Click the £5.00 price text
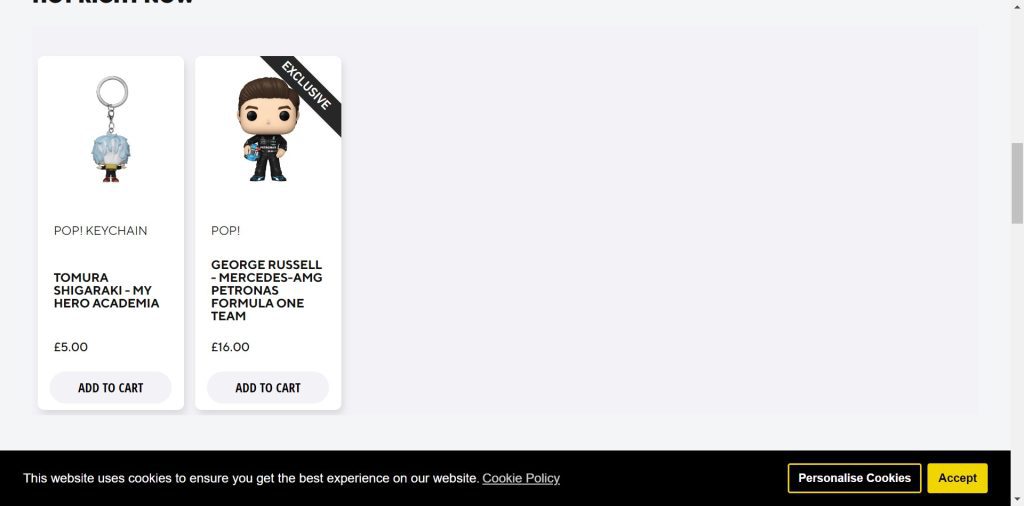 click(x=71, y=347)
